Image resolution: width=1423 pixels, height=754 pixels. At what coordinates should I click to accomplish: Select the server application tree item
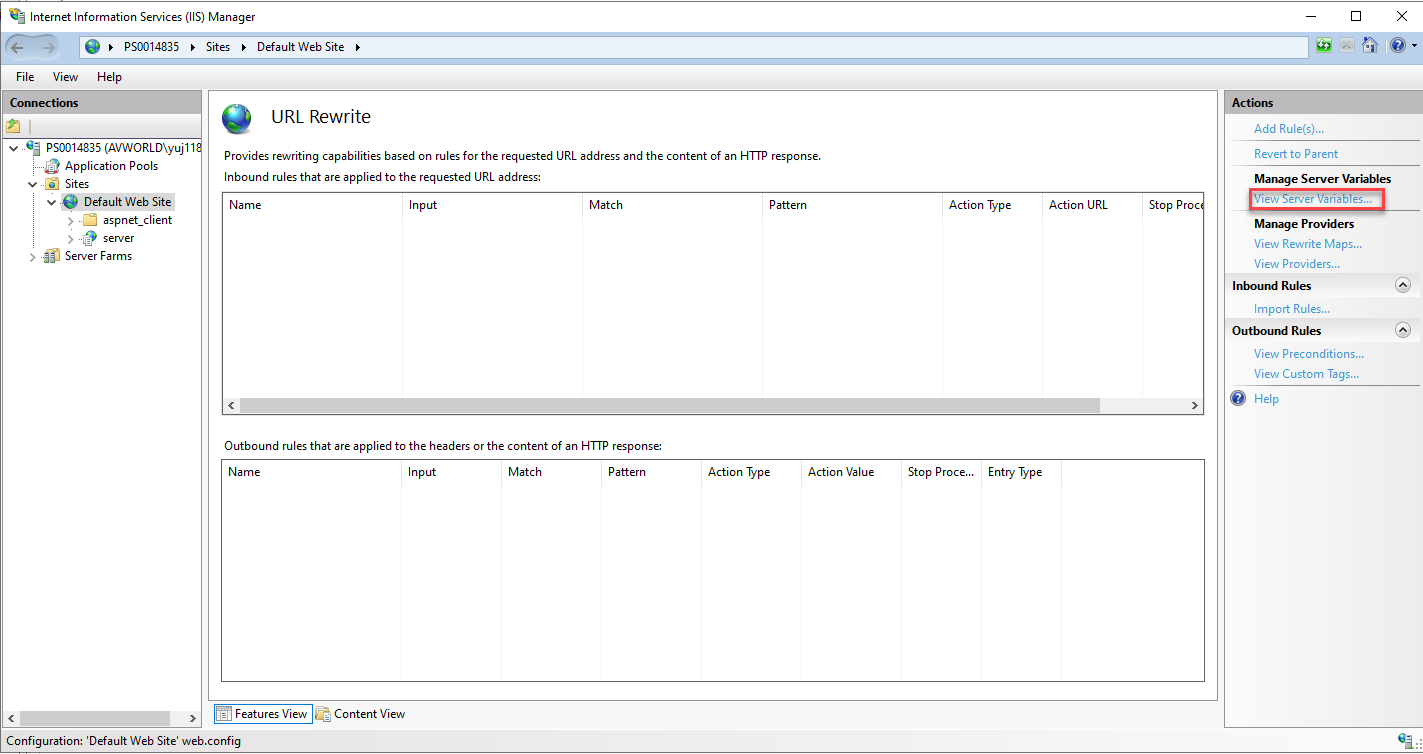click(118, 238)
